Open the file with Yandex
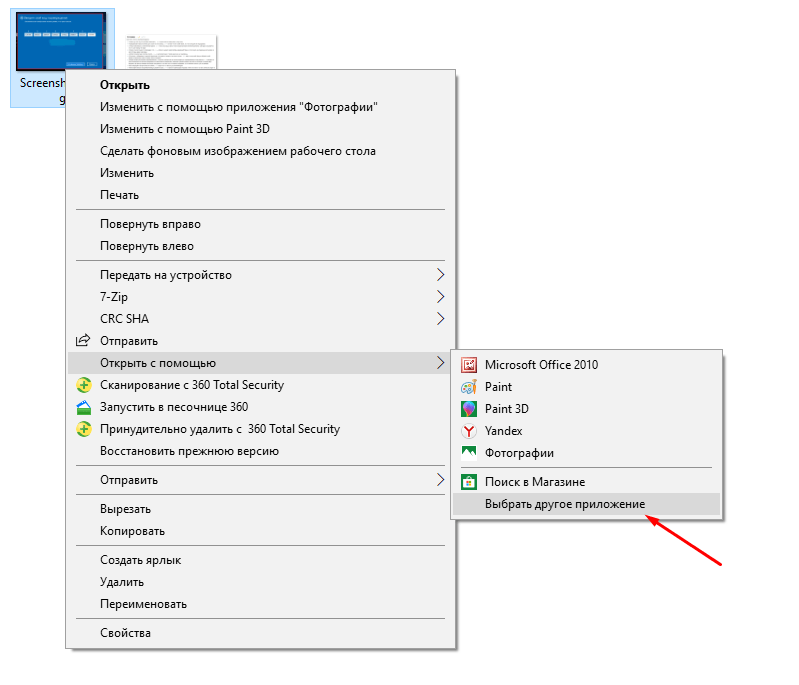 coord(587,431)
